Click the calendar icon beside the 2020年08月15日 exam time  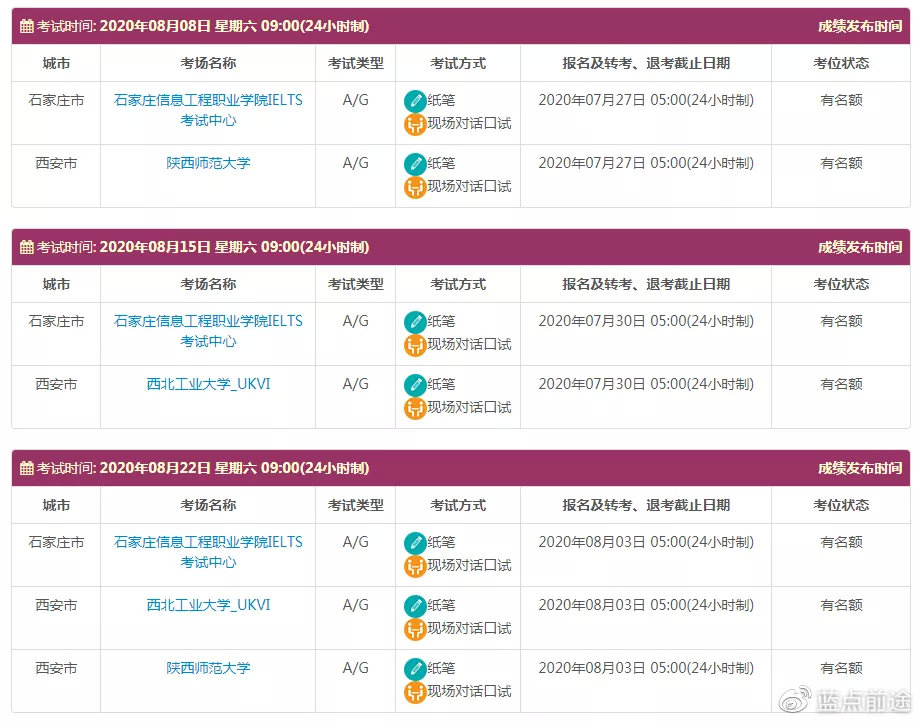[27, 247]
